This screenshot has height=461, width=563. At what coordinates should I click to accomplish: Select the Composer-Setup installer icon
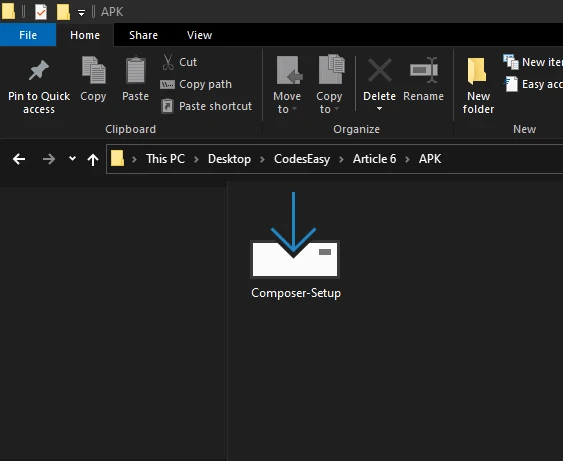point(294,235)
